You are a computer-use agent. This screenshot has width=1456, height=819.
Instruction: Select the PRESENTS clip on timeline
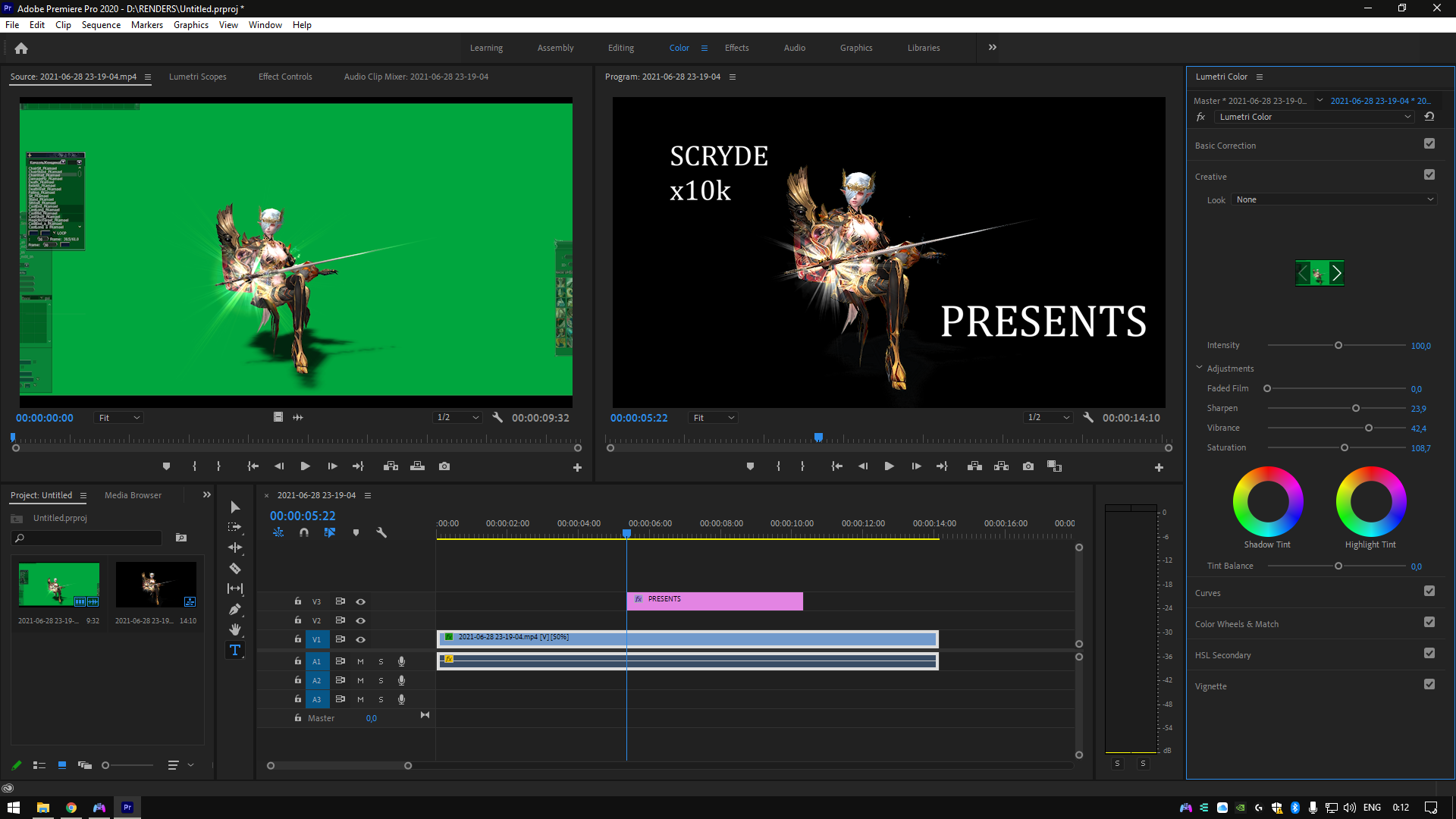coord(714,601)
